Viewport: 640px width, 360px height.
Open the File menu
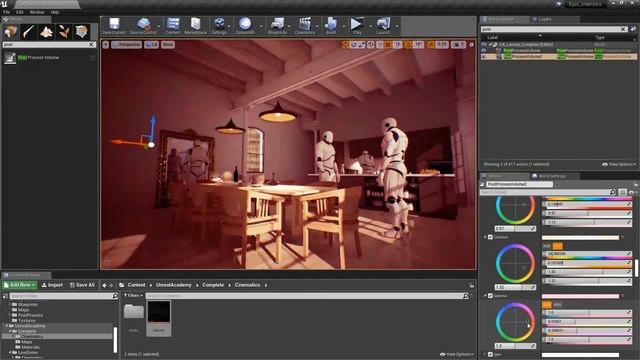click(7, 12)
